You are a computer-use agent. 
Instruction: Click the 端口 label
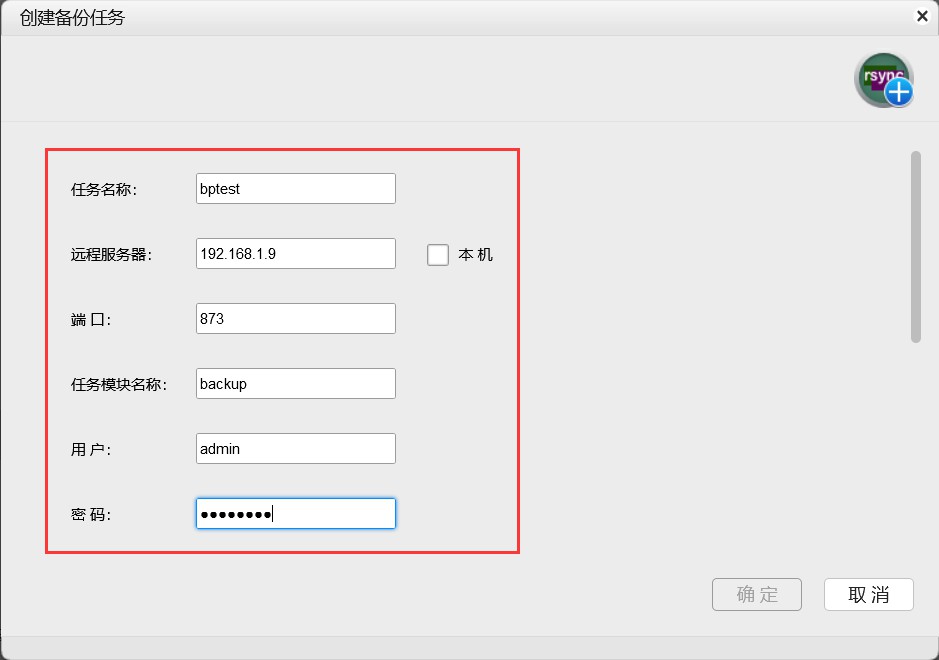click(91, 320)
